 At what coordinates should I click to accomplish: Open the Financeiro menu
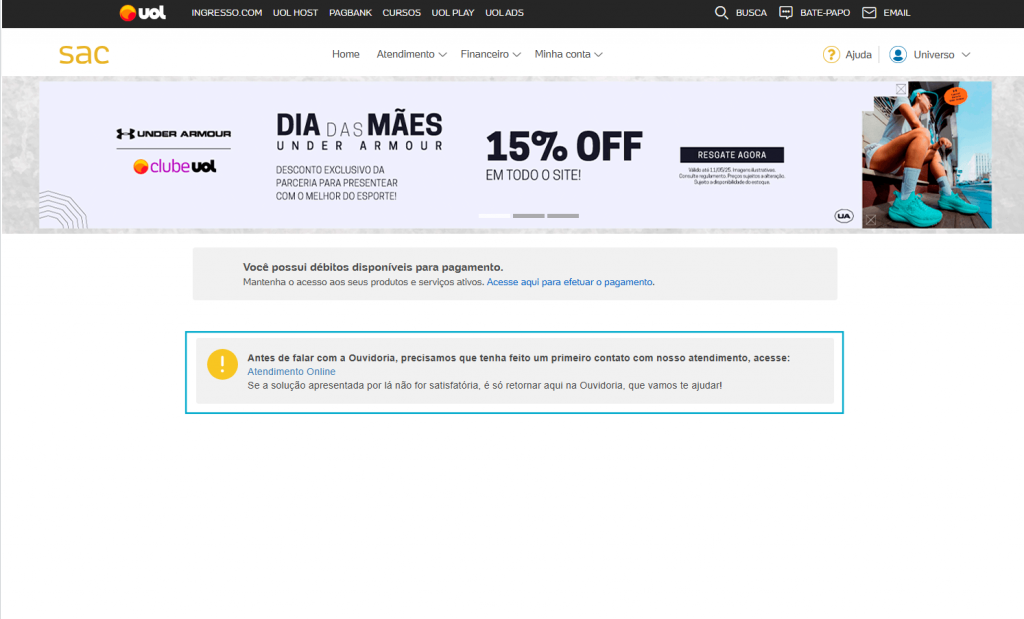click(485, 54)
